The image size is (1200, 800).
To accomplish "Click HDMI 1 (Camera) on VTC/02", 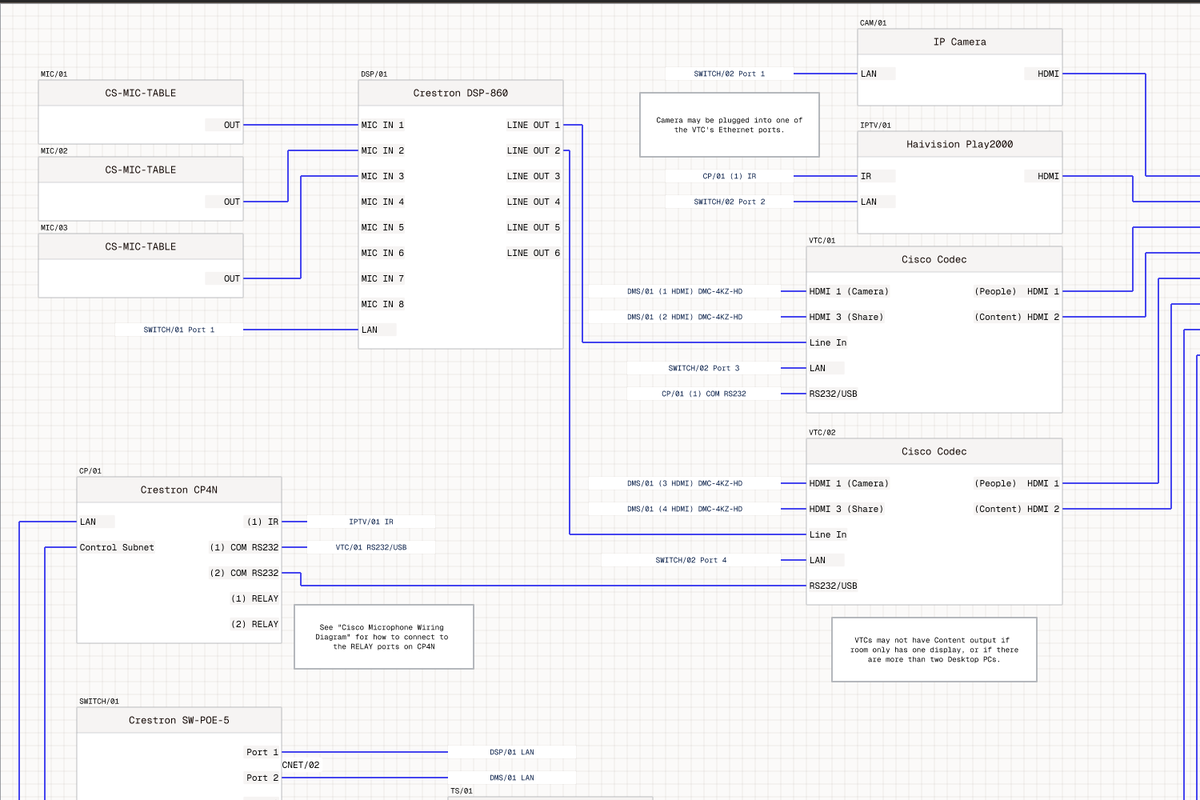I will click(849, 484).
